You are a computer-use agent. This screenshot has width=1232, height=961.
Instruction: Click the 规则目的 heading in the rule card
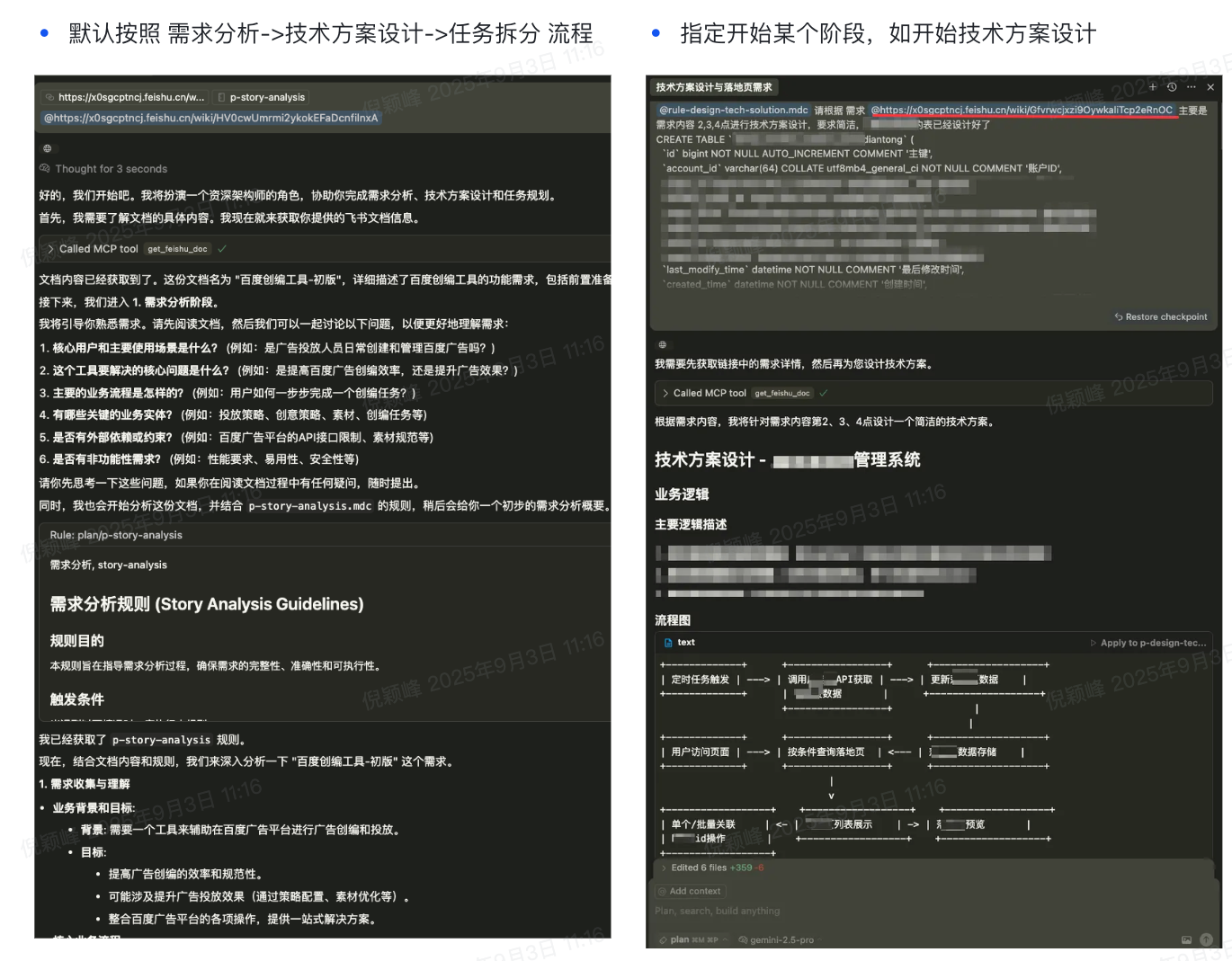77,641
